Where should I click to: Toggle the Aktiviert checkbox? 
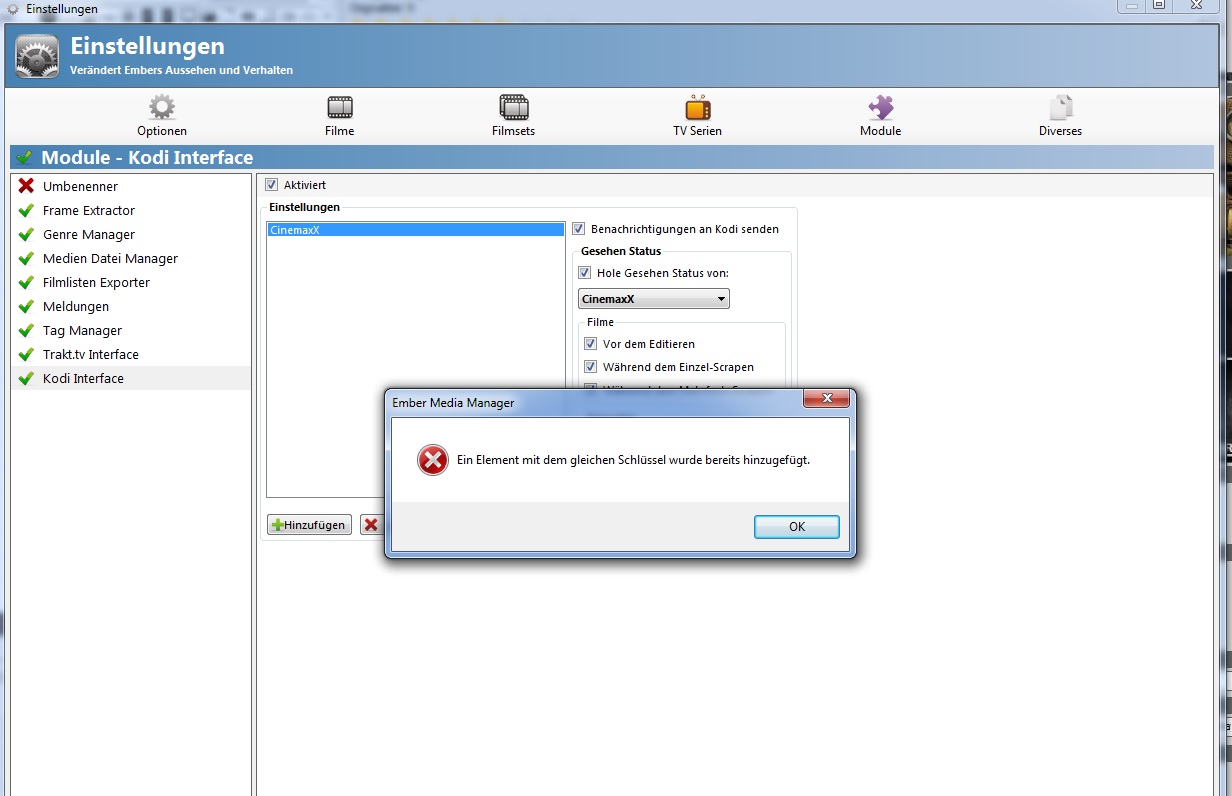pyautogui.click(x=271, y=185)
